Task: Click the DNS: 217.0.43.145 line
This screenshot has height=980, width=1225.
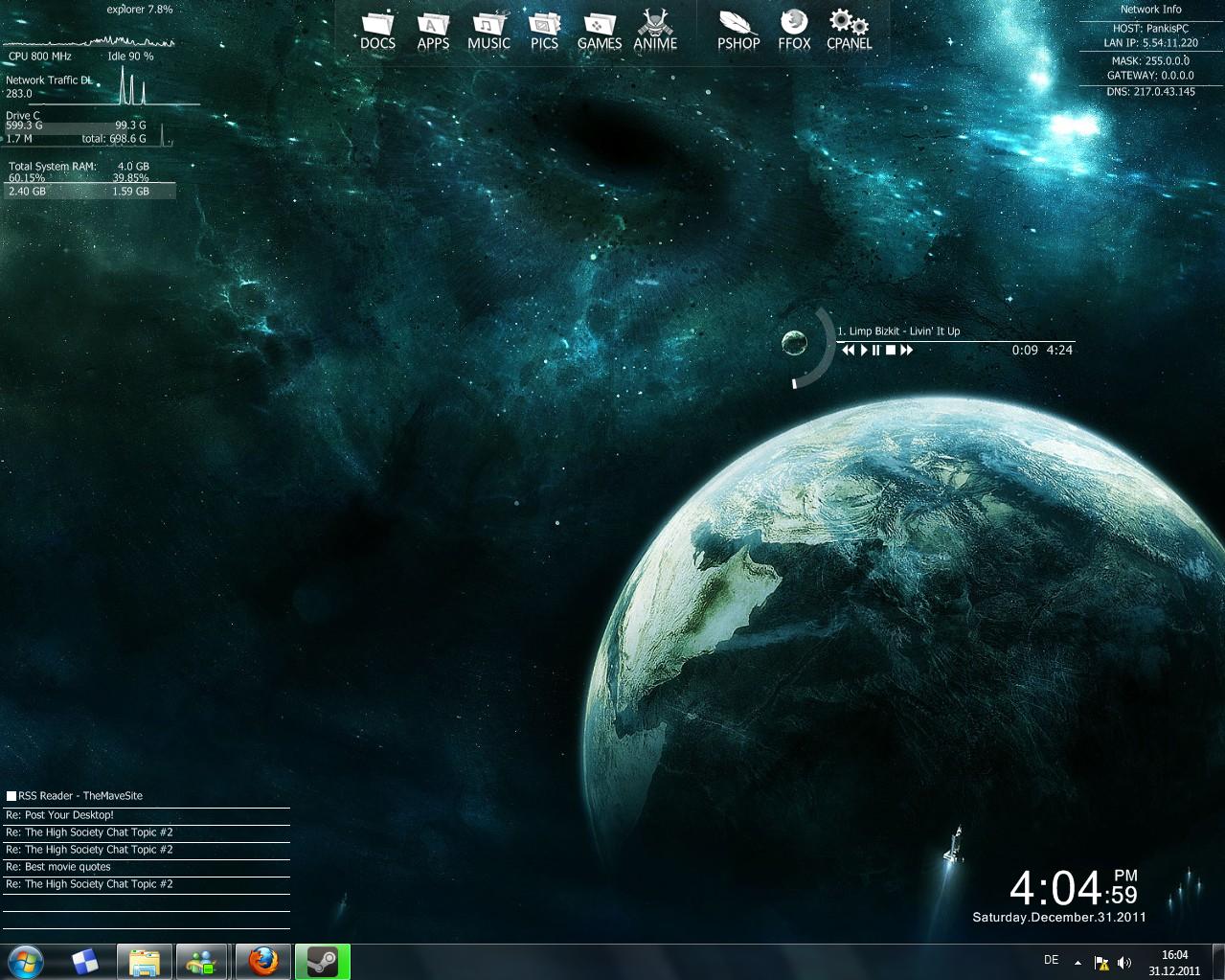Action: tap(1150, 92)
